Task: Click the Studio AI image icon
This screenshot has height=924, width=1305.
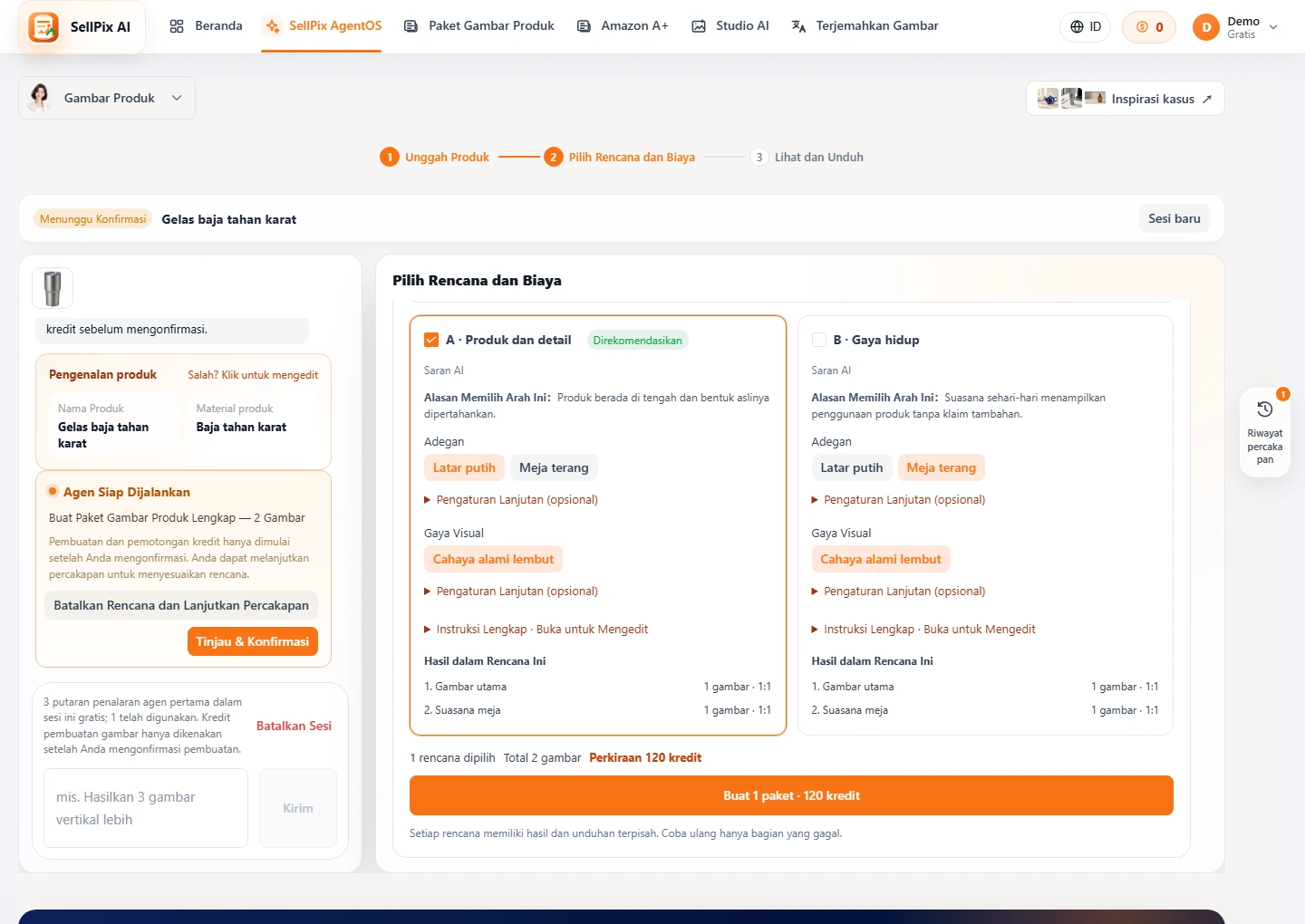Action: tap(699, 26)
